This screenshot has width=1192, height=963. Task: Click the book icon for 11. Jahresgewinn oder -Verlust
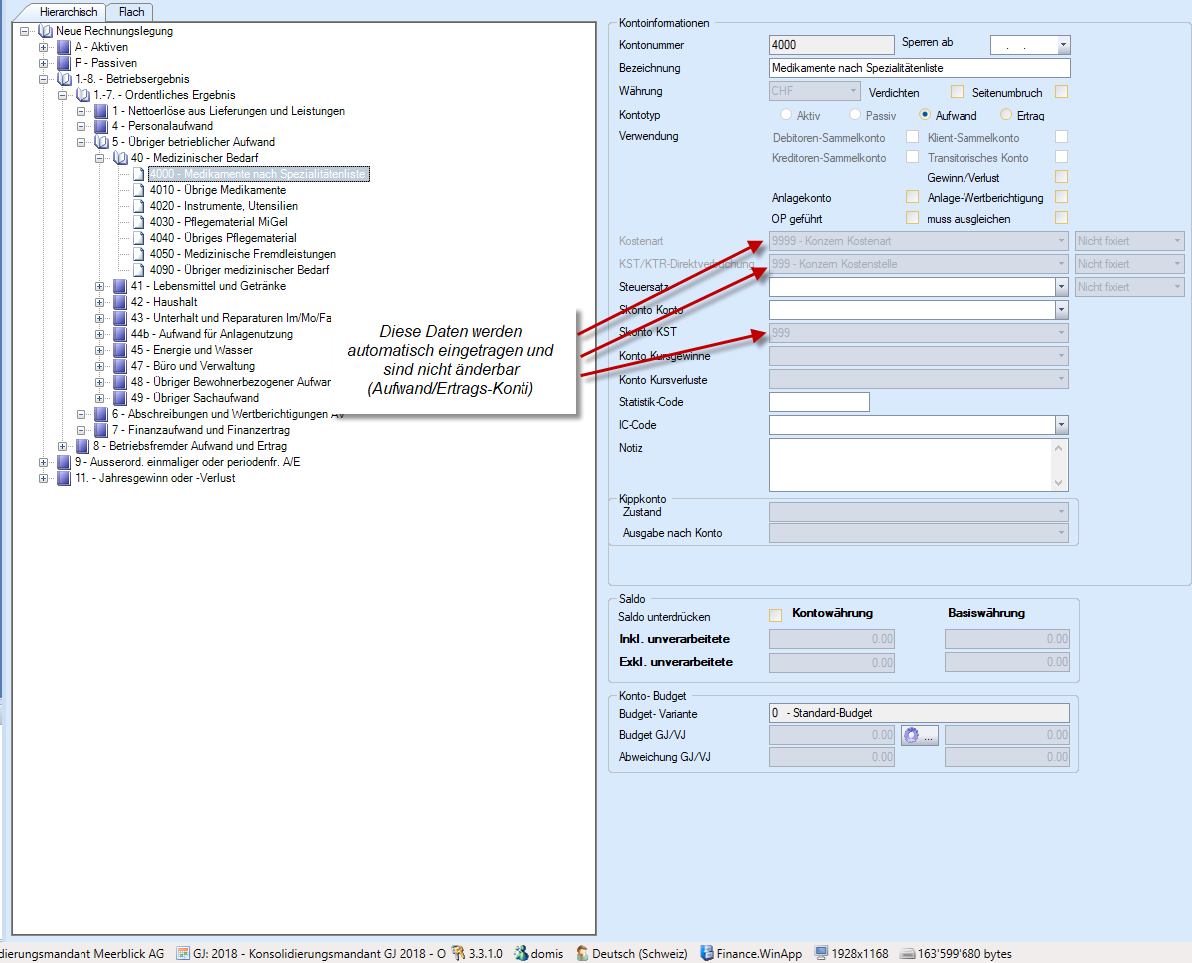click(64, 478)
